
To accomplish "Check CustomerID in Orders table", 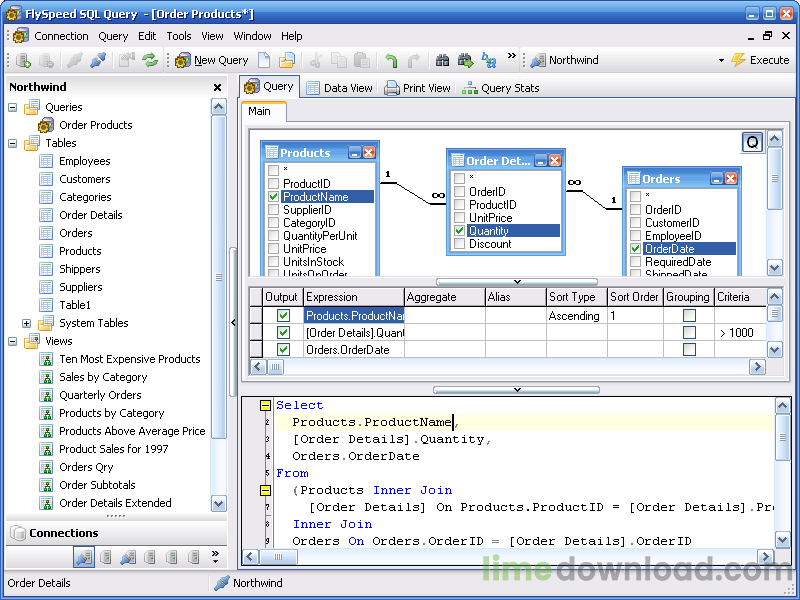I will (635, 222).
